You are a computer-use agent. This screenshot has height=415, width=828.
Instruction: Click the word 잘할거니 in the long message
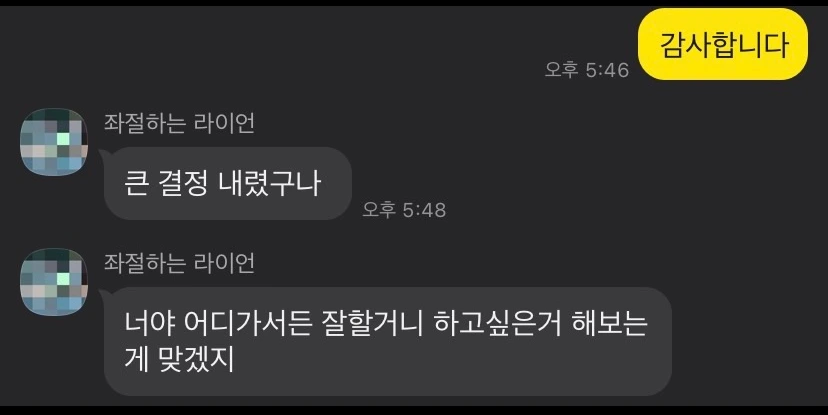tap(372, 323)
